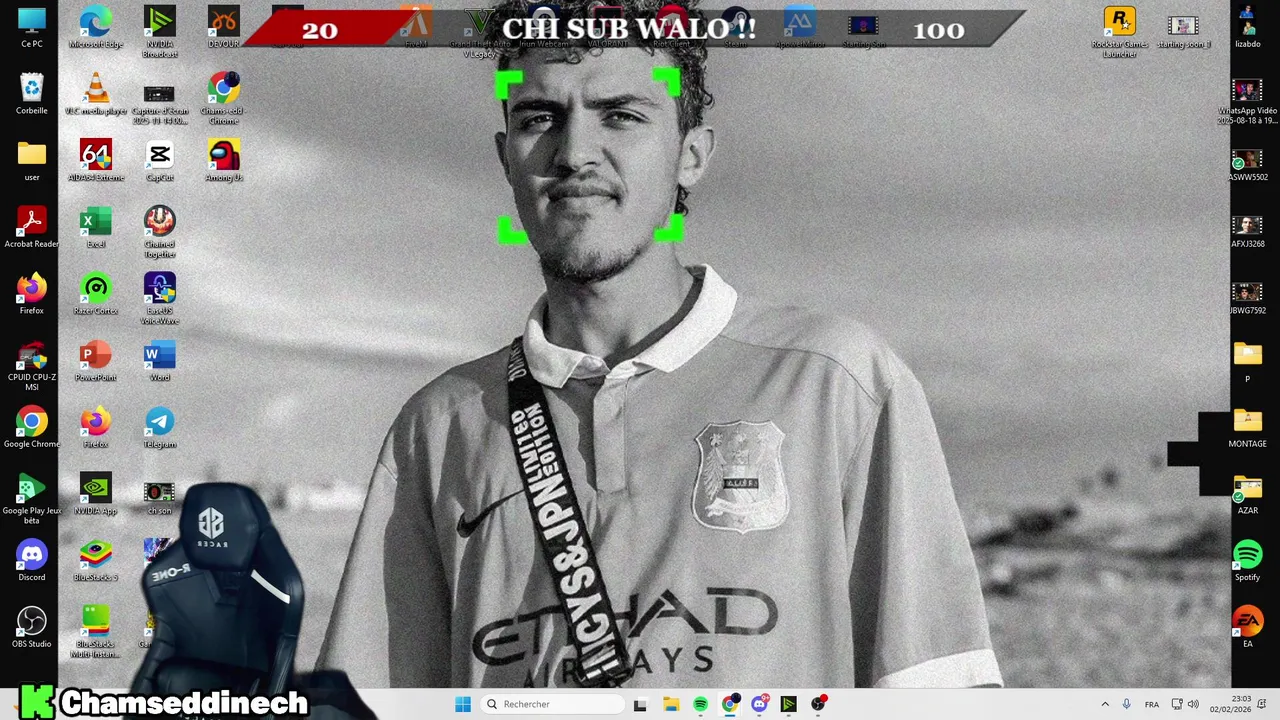Image resolution: width=1280 pixels, height=720 pixels.
Task: Launch Acrobat Reader from the desktop
Action: (32, 227)
